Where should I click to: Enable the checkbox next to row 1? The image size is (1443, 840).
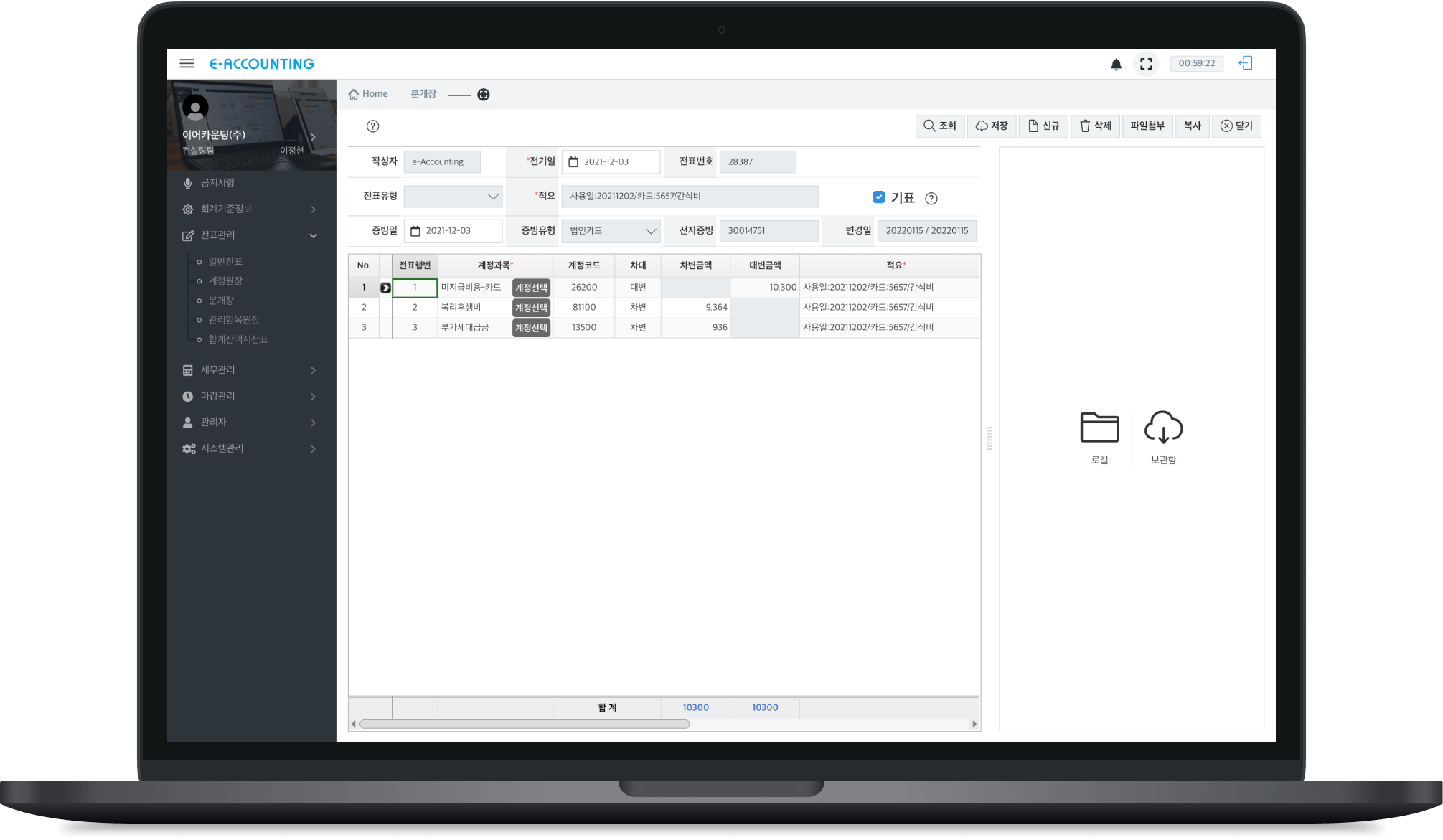click(385, 287)
